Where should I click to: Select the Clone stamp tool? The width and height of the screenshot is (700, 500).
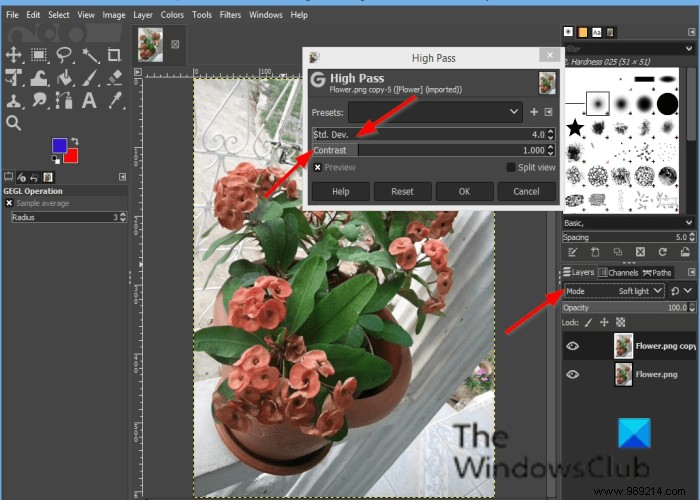tap(14, 101)
